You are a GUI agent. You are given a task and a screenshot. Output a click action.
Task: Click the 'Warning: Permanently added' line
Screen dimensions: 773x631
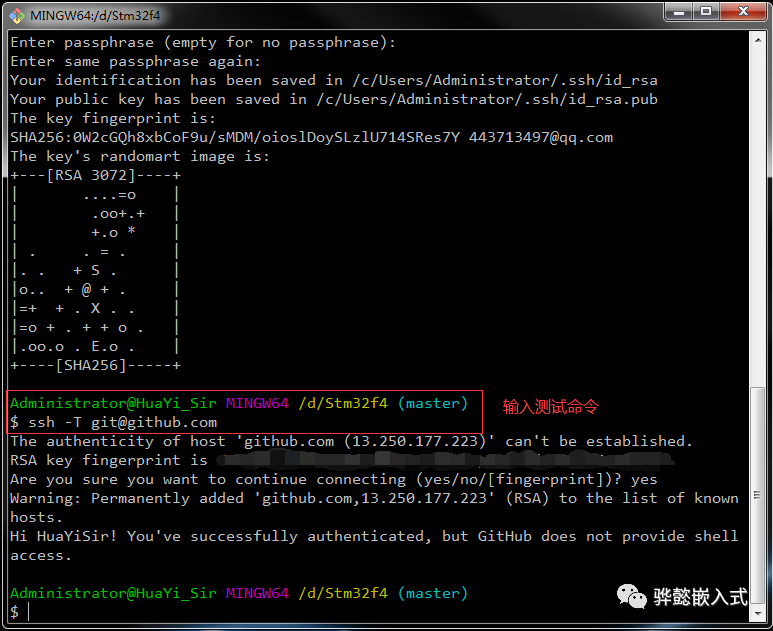point(375,508)
